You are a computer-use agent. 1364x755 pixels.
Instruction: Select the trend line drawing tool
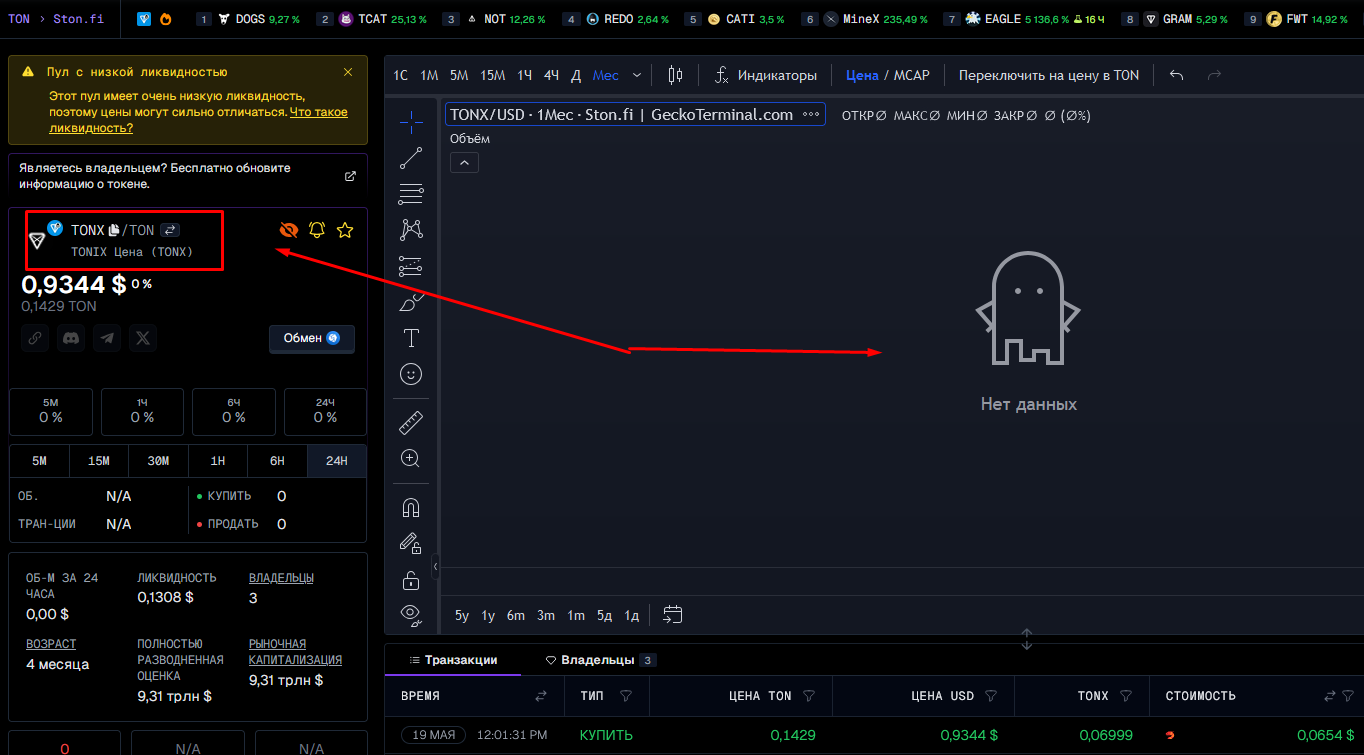pos(411,158)
